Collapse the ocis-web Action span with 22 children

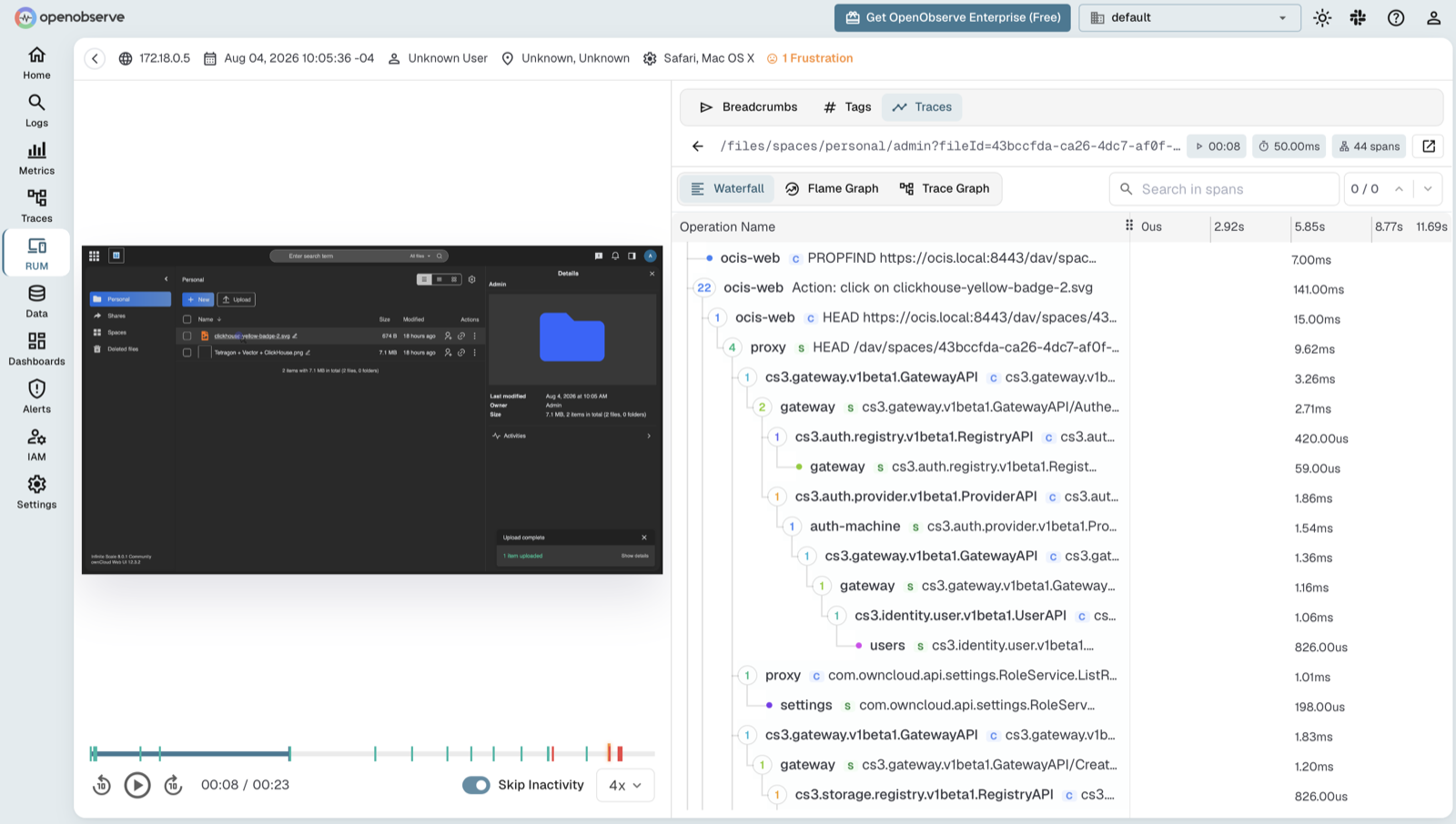703,288
